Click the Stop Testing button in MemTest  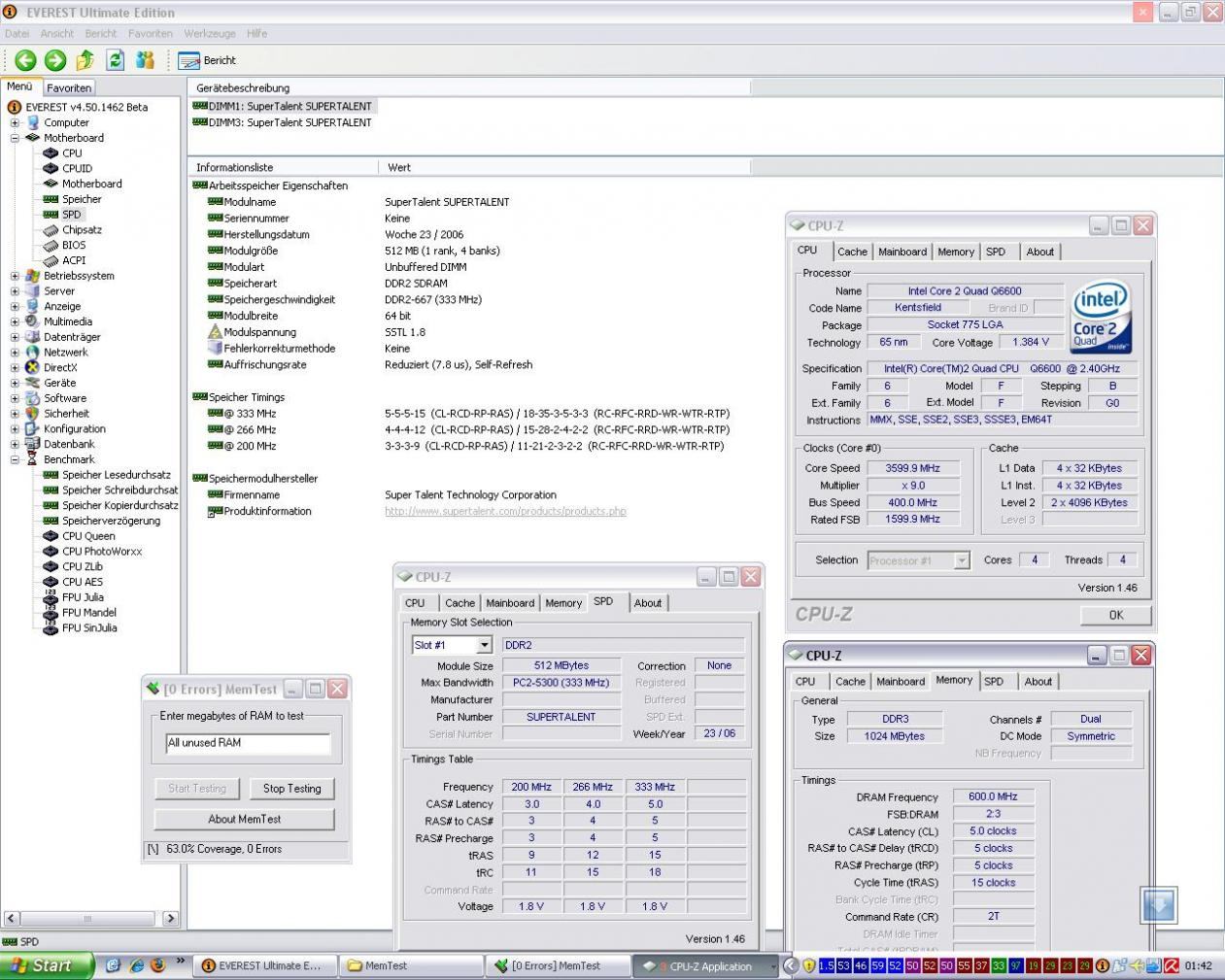tap(291, 789)
